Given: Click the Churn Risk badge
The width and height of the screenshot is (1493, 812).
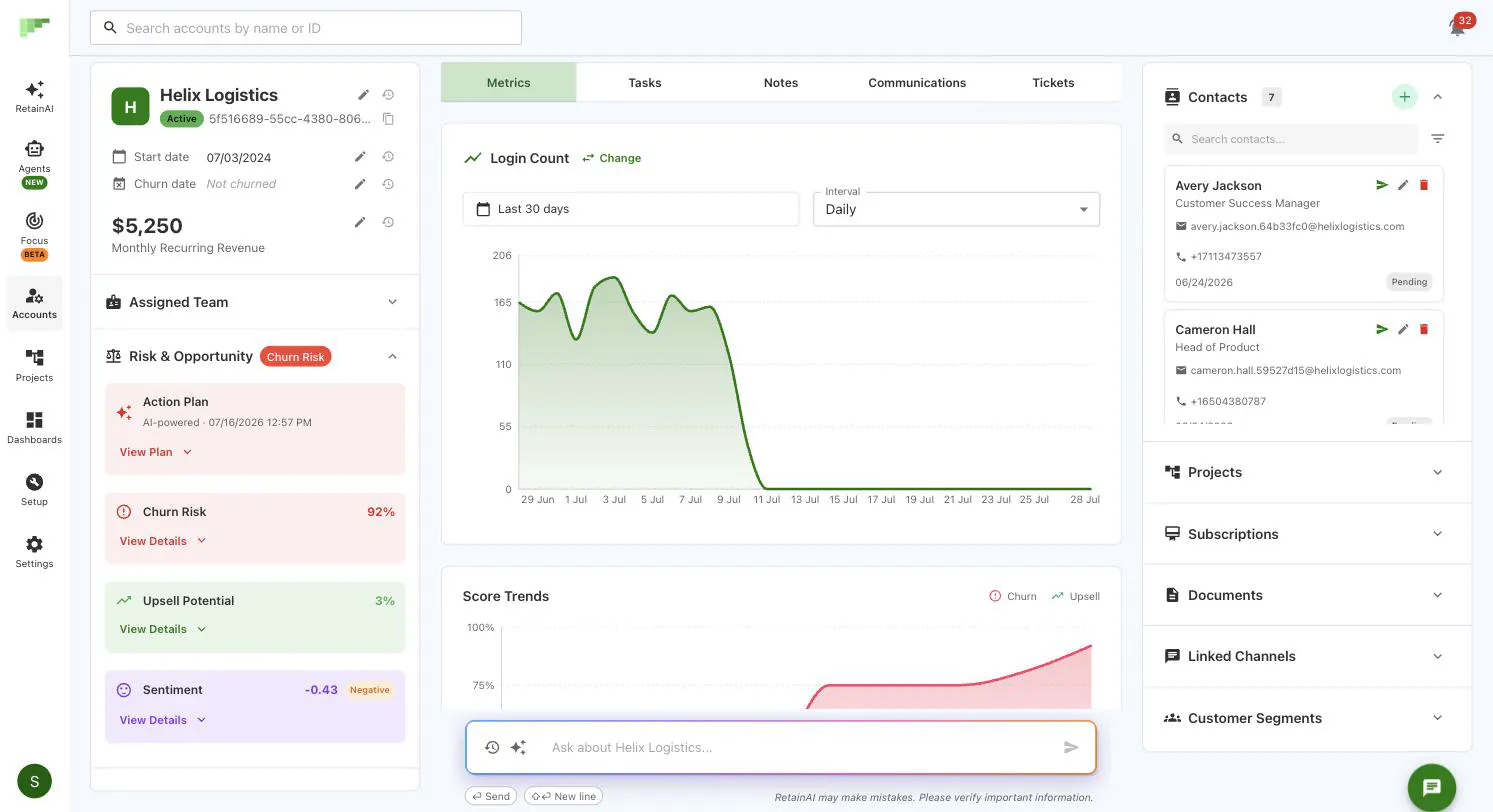Looking at the screenshot, I should (x=296, y=357).
